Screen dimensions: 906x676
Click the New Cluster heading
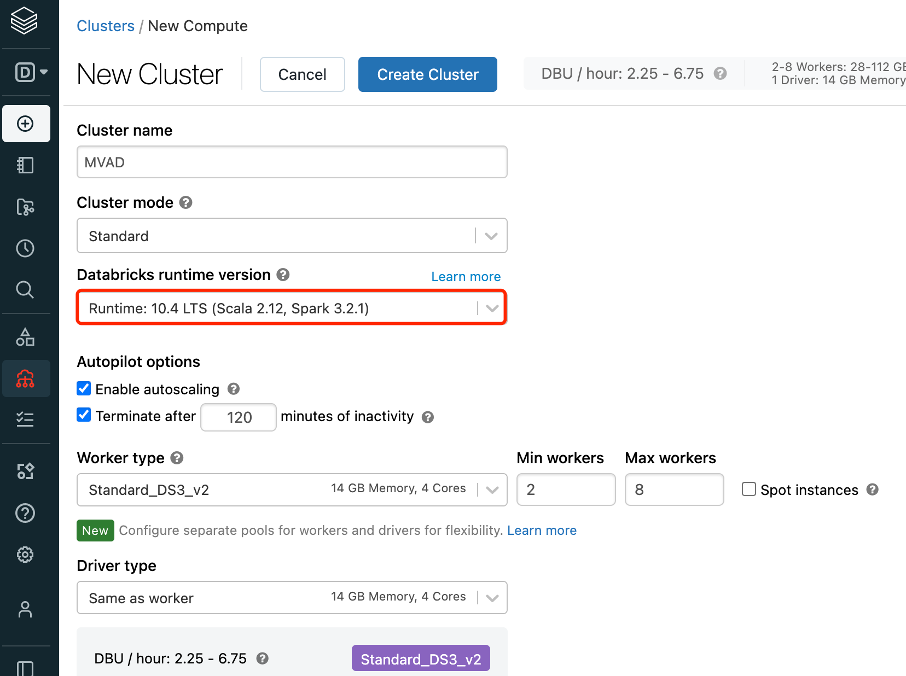point(150,75)
